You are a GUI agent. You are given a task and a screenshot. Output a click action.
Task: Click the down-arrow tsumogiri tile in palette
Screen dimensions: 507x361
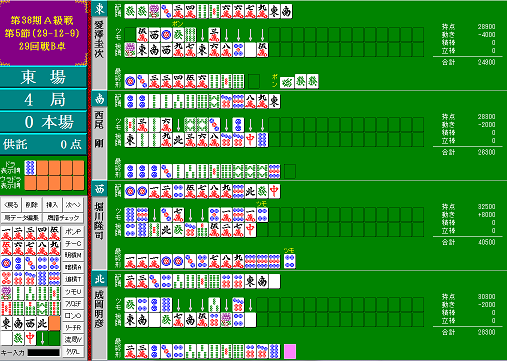point(43,338)
